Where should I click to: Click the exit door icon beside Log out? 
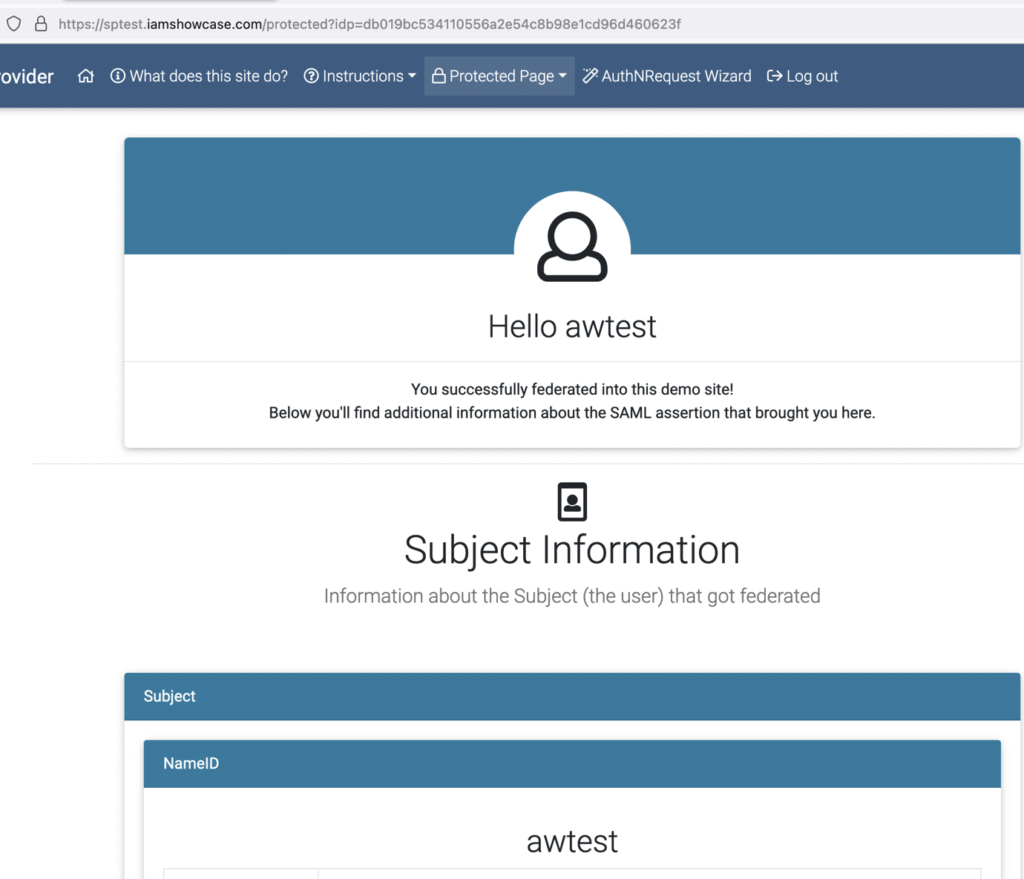775,75
